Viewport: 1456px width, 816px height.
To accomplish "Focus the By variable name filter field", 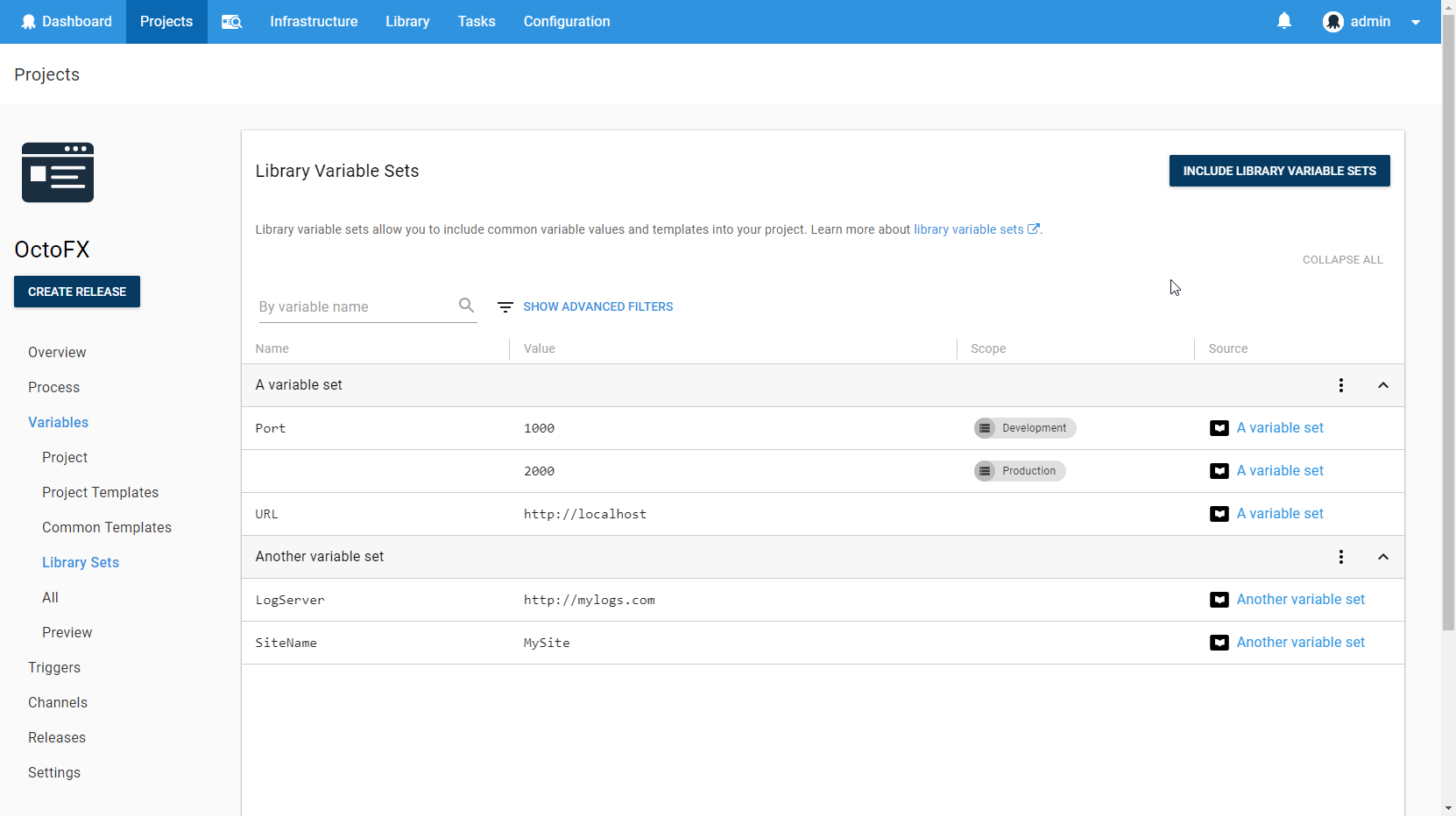I will point(354,307).
